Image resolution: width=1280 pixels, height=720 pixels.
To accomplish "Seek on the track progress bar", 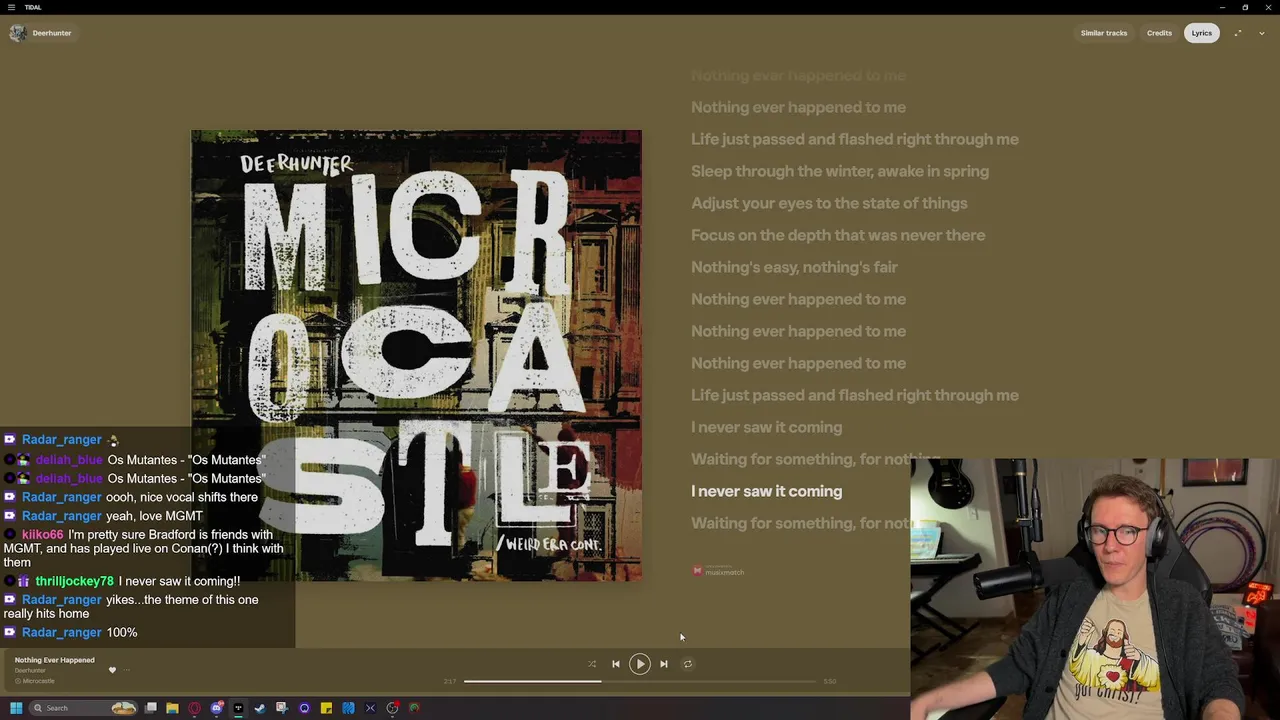I will click(x=640, y=681).
